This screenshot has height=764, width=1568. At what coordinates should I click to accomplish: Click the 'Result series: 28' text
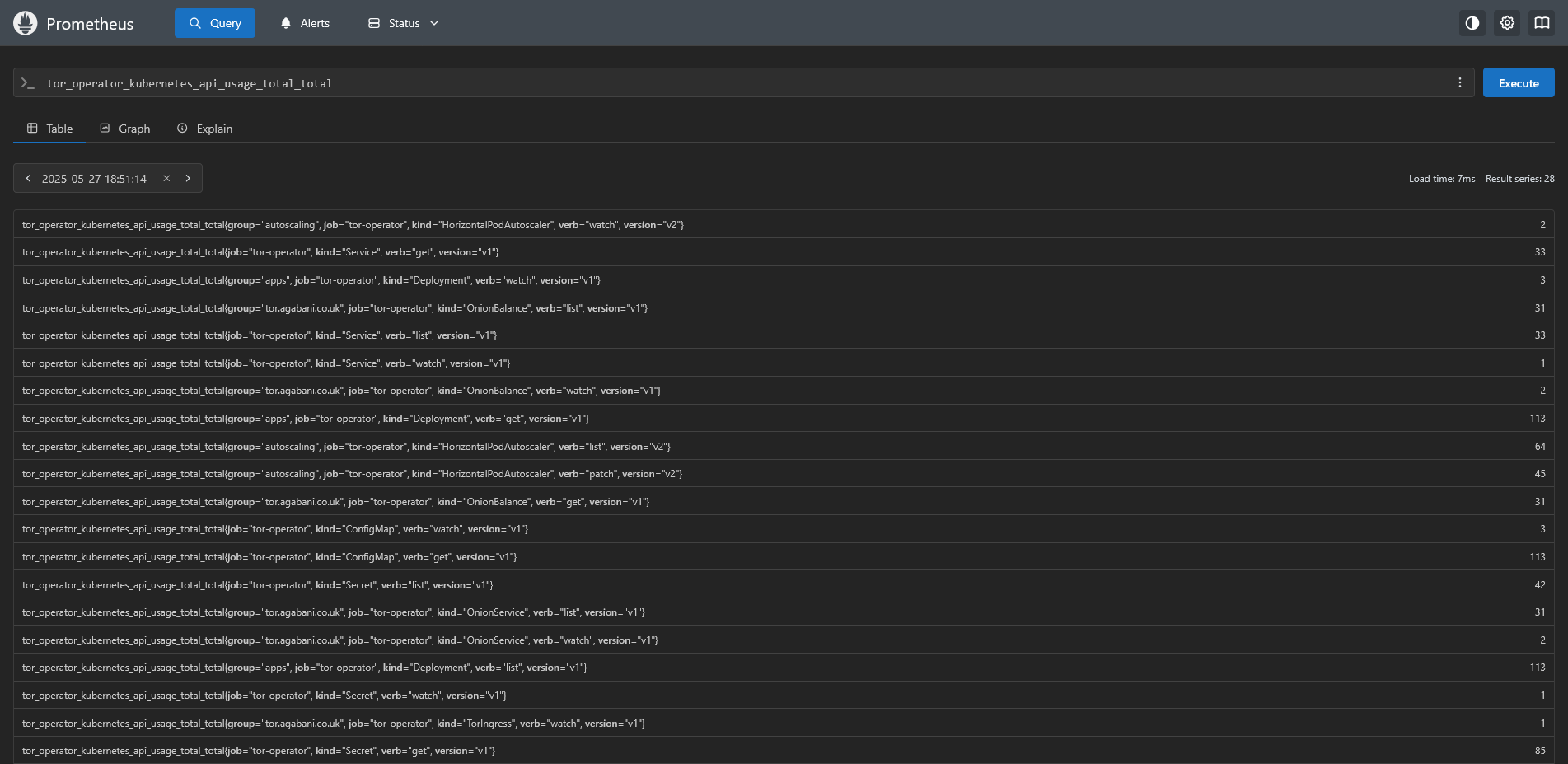point(1519,179)
